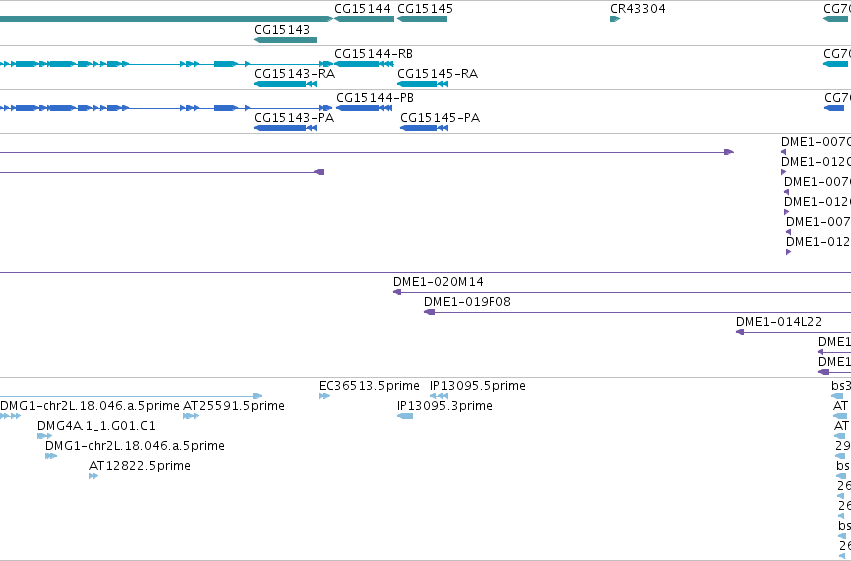Viewport: 851px width, 561px height.
Task: Click the CG15144-RB transcript glyph
Action: [x=364, y=64]
